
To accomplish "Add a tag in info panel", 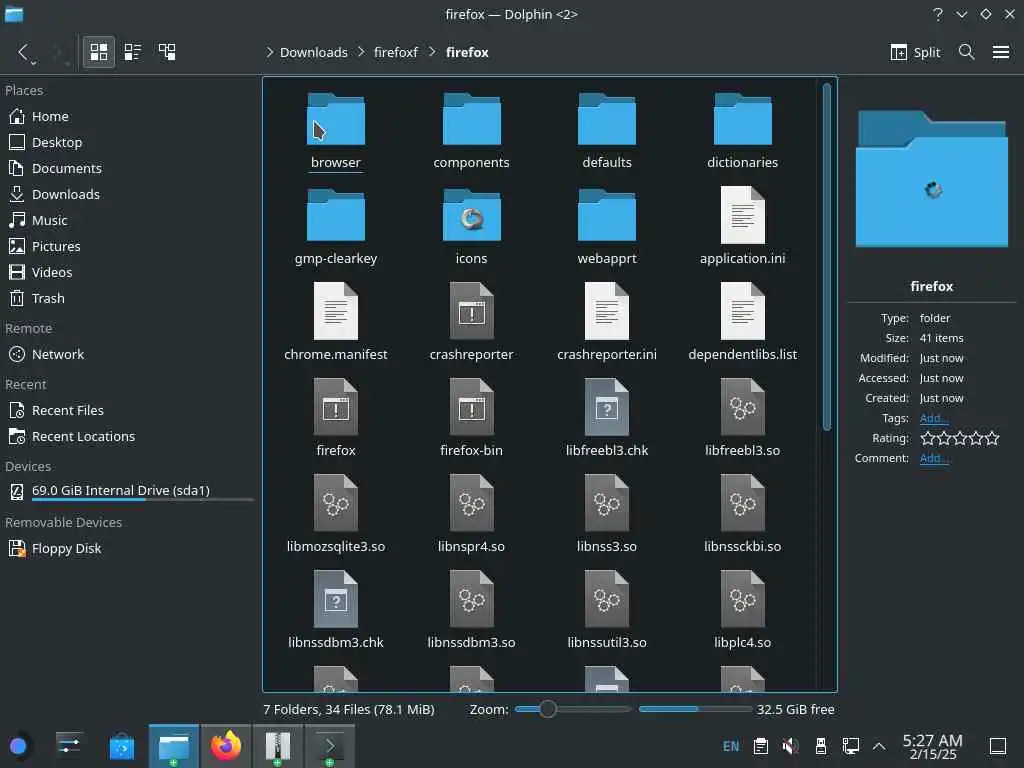I will click(933, 419).
